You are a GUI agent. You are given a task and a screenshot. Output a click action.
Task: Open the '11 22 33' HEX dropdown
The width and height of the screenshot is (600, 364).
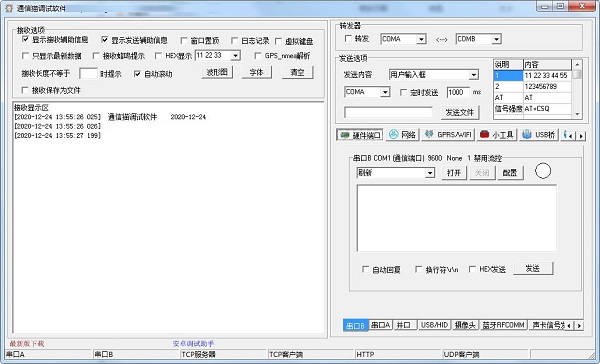coord(236,56)
